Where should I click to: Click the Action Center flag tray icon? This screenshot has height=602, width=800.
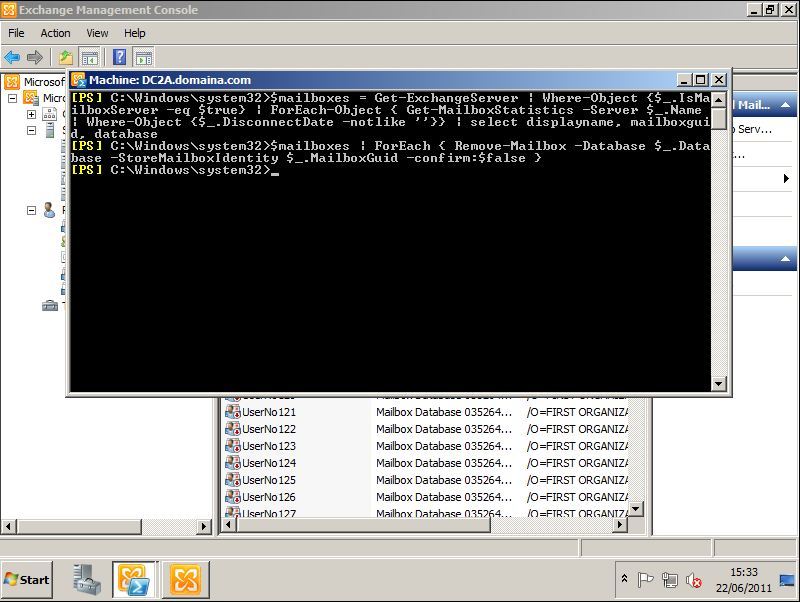click(x=645, y=580)
